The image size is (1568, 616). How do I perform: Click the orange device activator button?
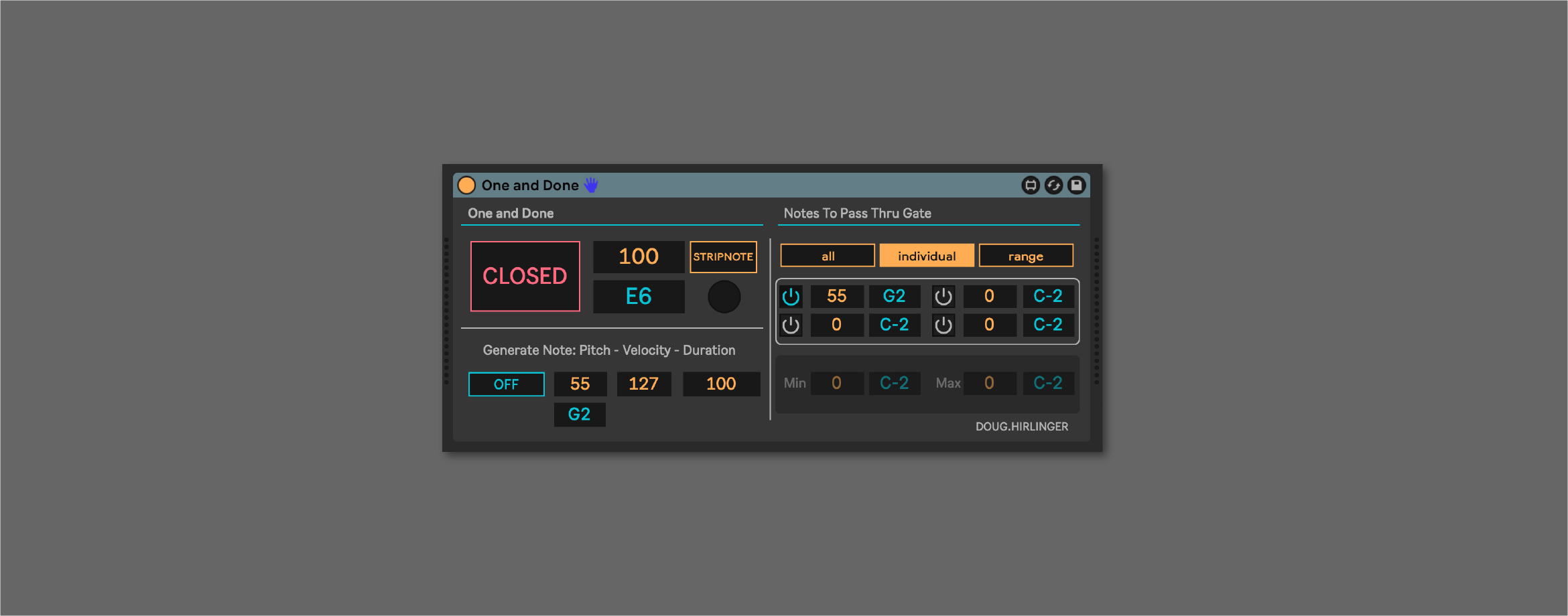point(466,185)
